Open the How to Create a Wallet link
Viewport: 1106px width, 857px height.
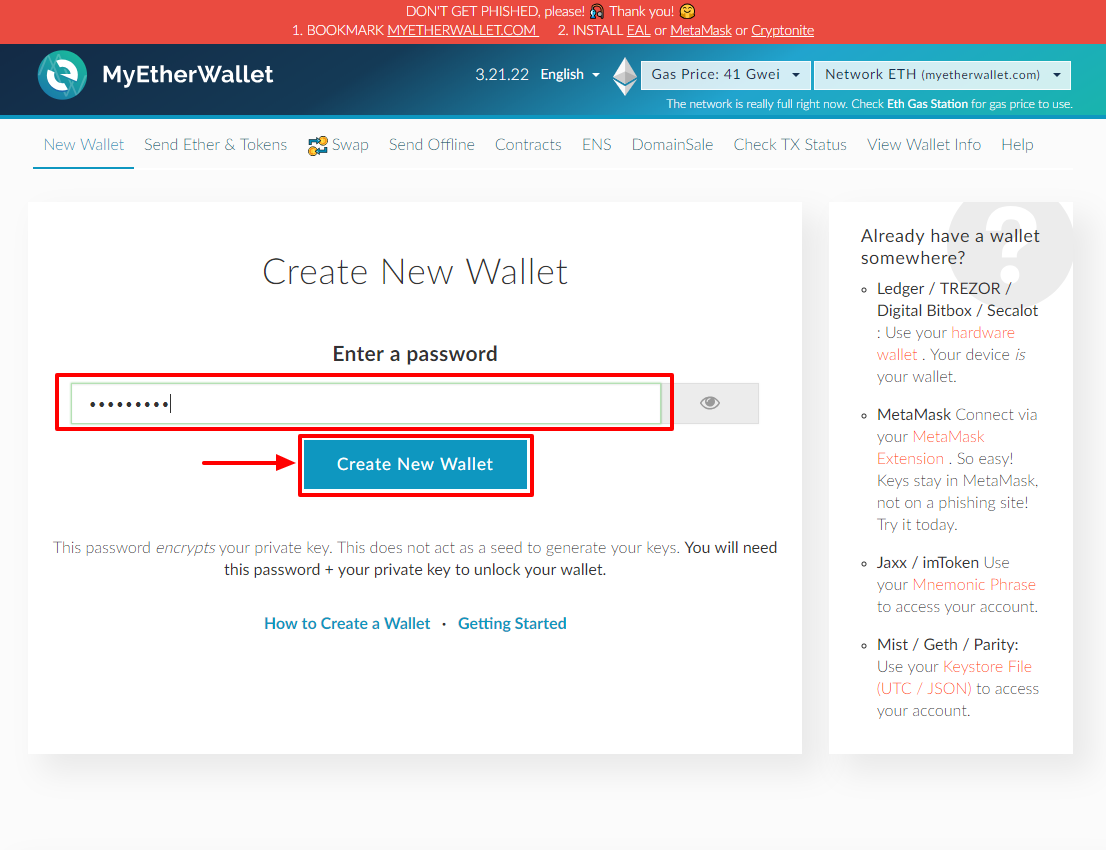click(x=347, y=624)
